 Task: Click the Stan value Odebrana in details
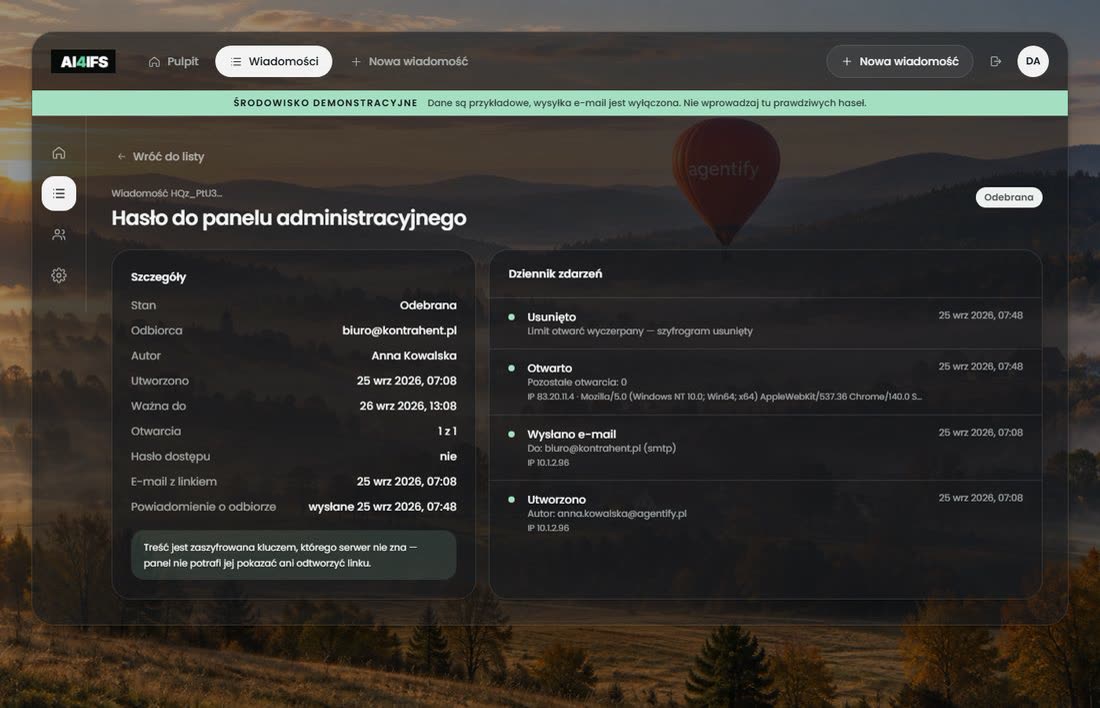(x=428, y=305)
